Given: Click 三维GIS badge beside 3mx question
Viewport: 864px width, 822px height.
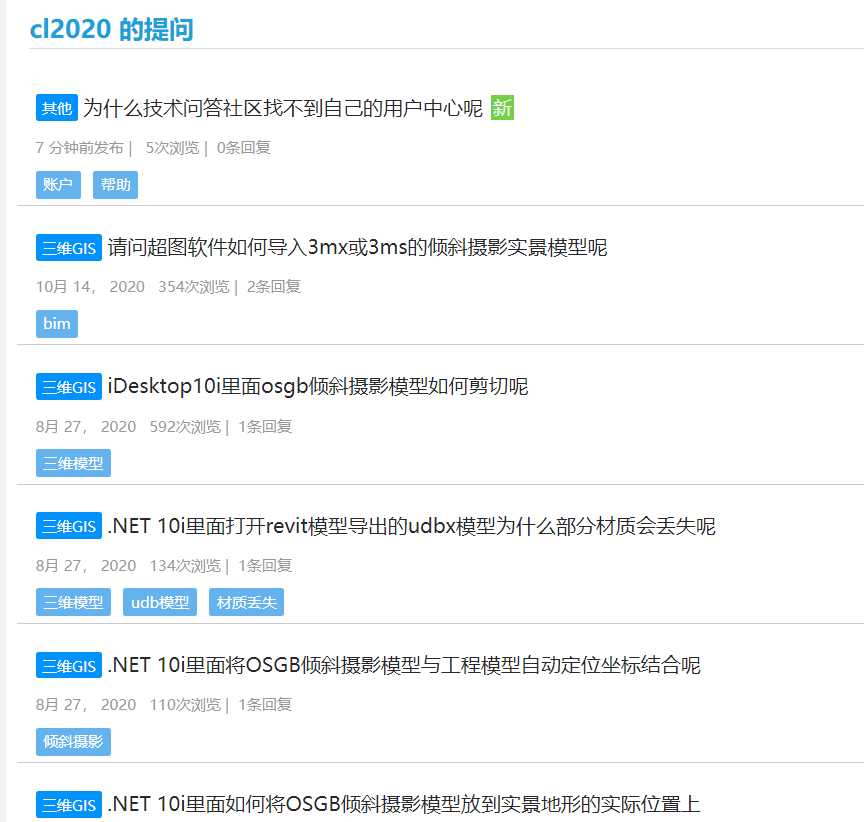Looking at the screenshot, I should click(69, 248).
